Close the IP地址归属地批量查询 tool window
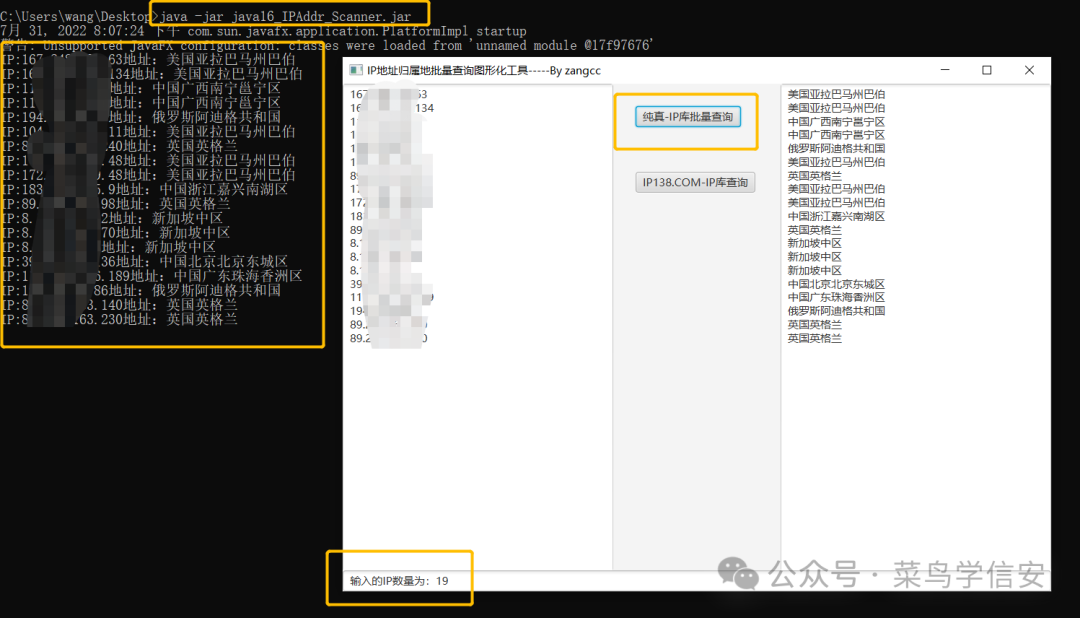This screenshot has width=1080, height=618. [x=1029, y=70]
